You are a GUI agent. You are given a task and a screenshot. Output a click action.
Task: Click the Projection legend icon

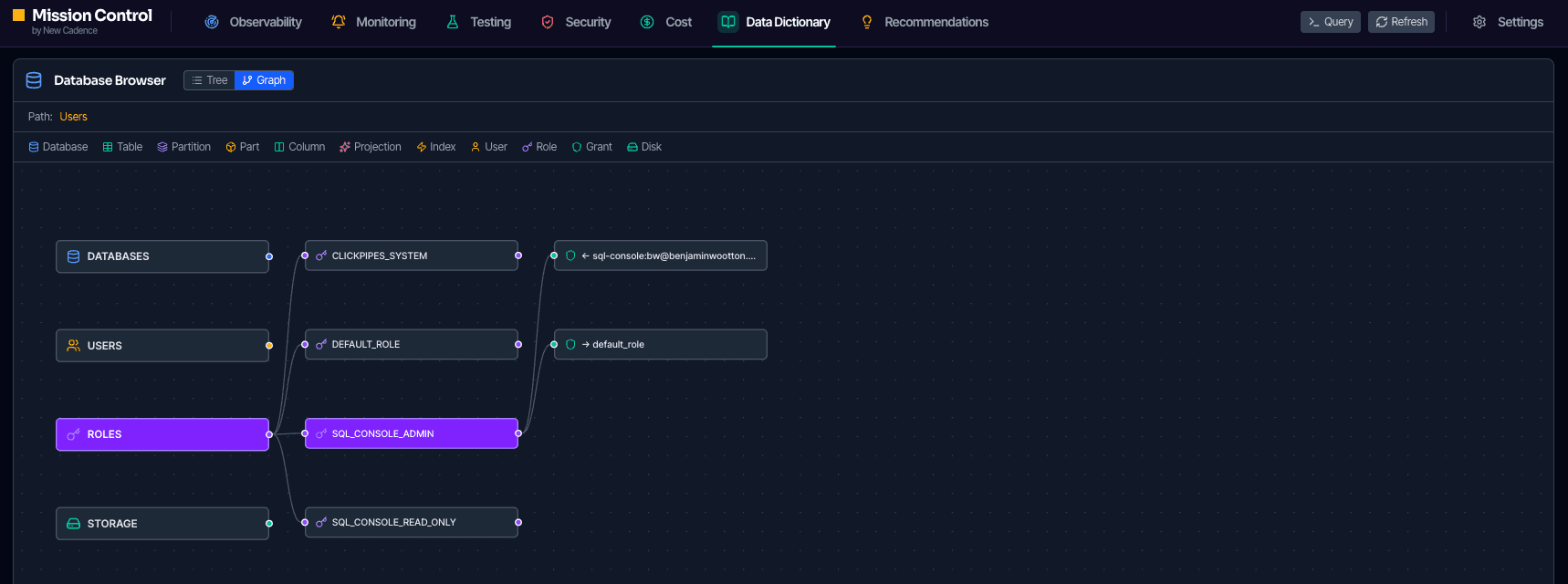click(x=345, y=147)
